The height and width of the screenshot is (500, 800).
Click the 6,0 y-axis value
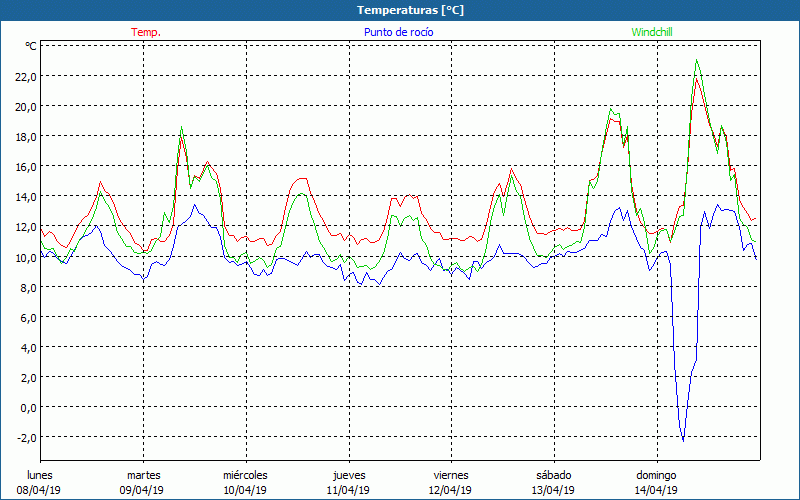(29, 317)
